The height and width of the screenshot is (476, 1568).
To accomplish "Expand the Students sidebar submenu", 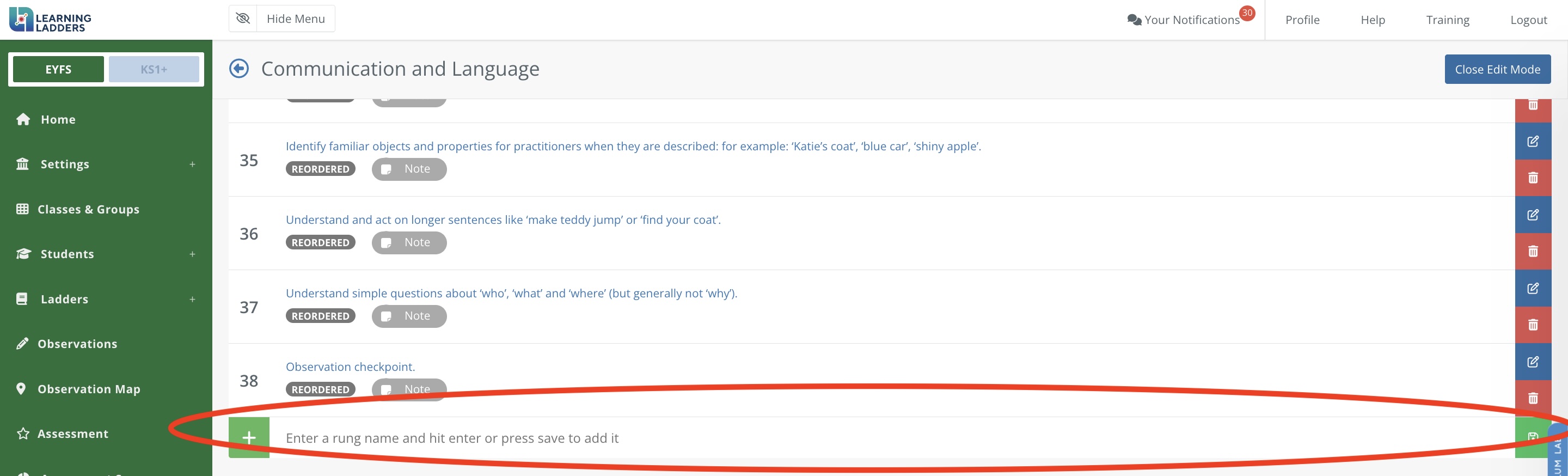I will click(192, 254).
